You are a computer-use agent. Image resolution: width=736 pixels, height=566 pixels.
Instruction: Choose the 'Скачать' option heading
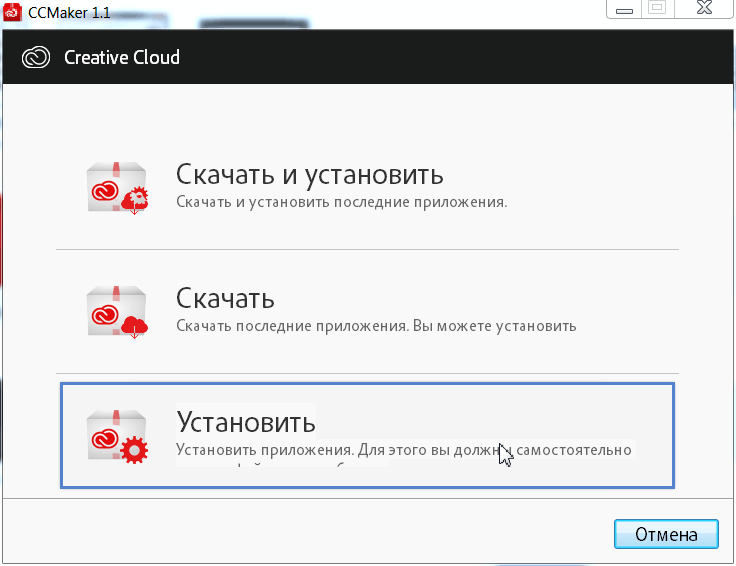click(225, 298)
